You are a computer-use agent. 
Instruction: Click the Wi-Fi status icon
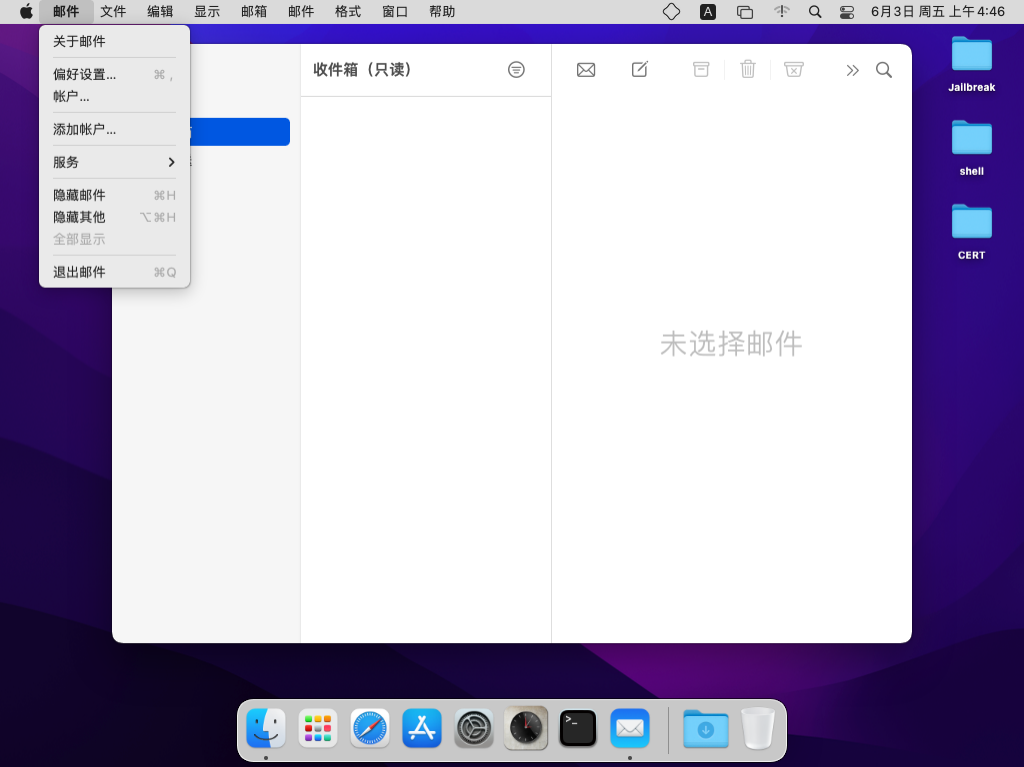pyautogui.click(x=782, y=12)
